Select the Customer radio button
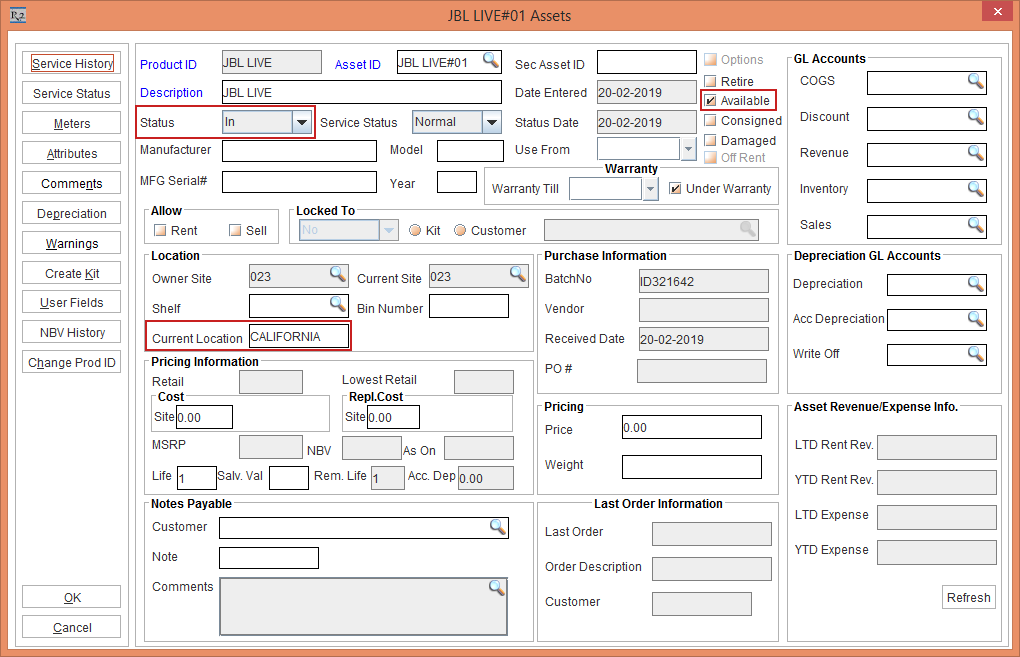The image size is (1020, 657). click(x=460, y=230)
